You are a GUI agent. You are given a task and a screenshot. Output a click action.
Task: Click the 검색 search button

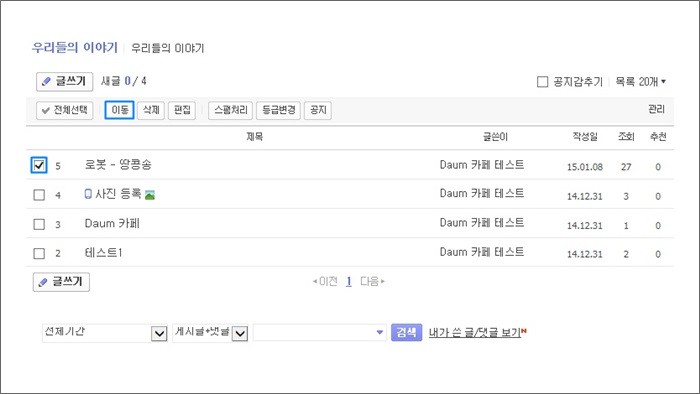[406, 332]
